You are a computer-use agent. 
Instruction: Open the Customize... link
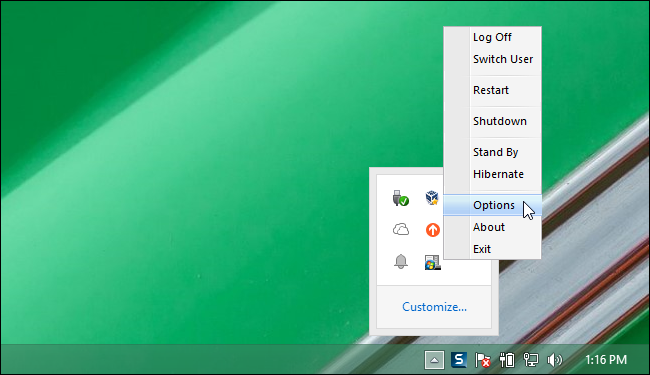tap(434, 307)
